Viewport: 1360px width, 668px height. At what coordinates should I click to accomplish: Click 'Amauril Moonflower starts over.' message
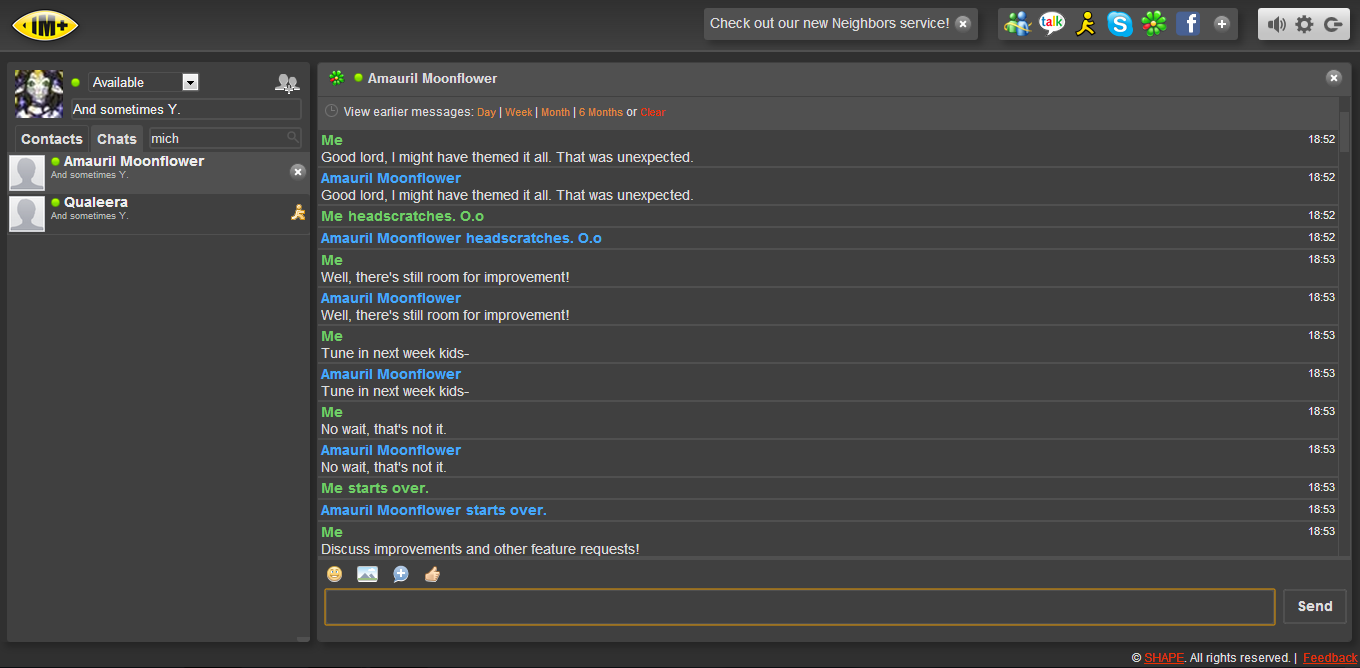(433, 510)
